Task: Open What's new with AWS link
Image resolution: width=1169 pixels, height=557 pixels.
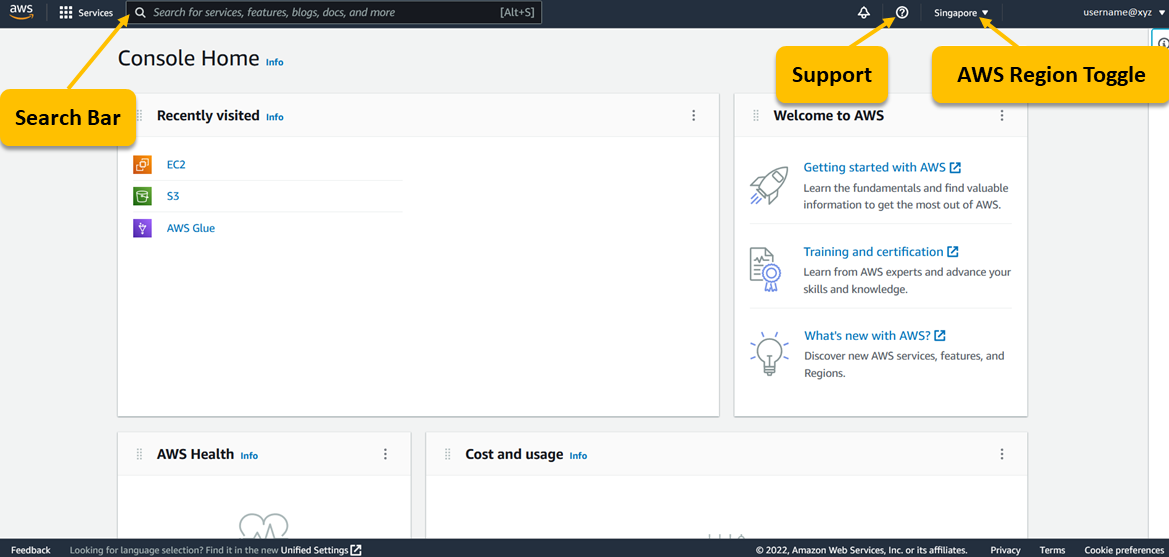Action: 875,336
